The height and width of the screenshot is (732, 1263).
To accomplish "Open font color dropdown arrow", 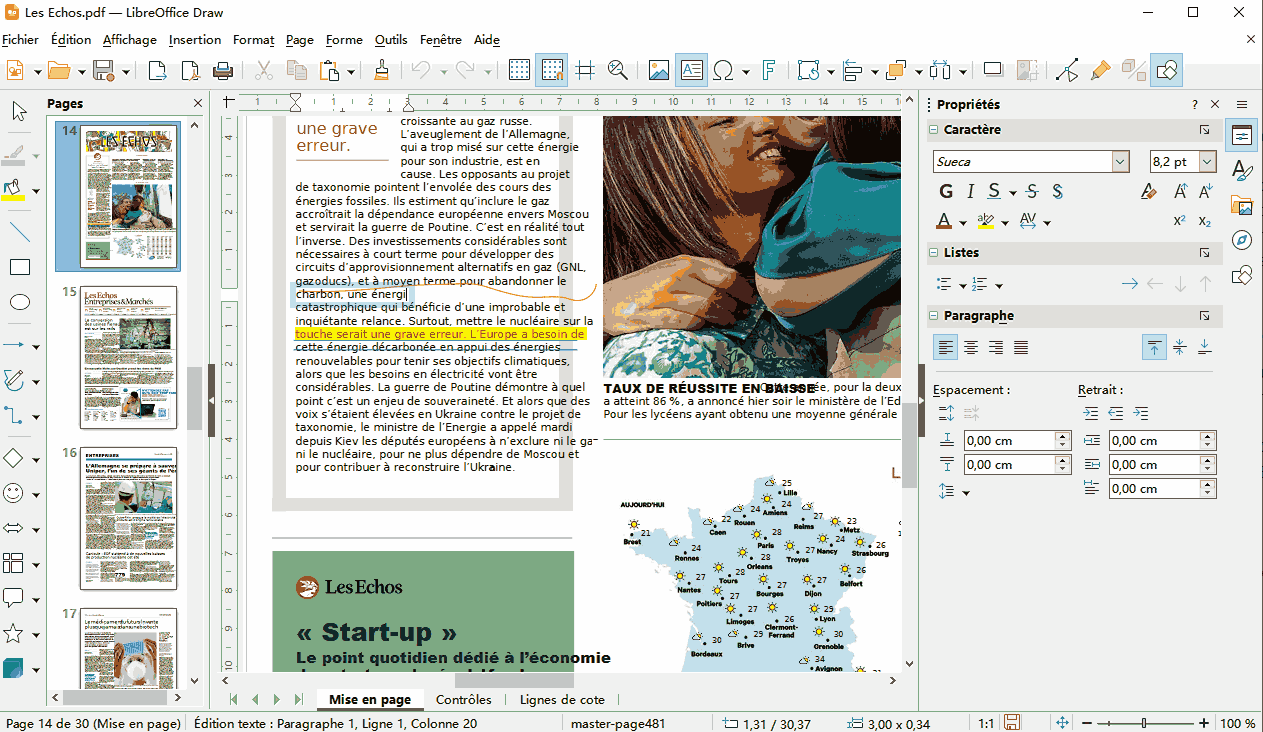I will click(x=963, y=222).
